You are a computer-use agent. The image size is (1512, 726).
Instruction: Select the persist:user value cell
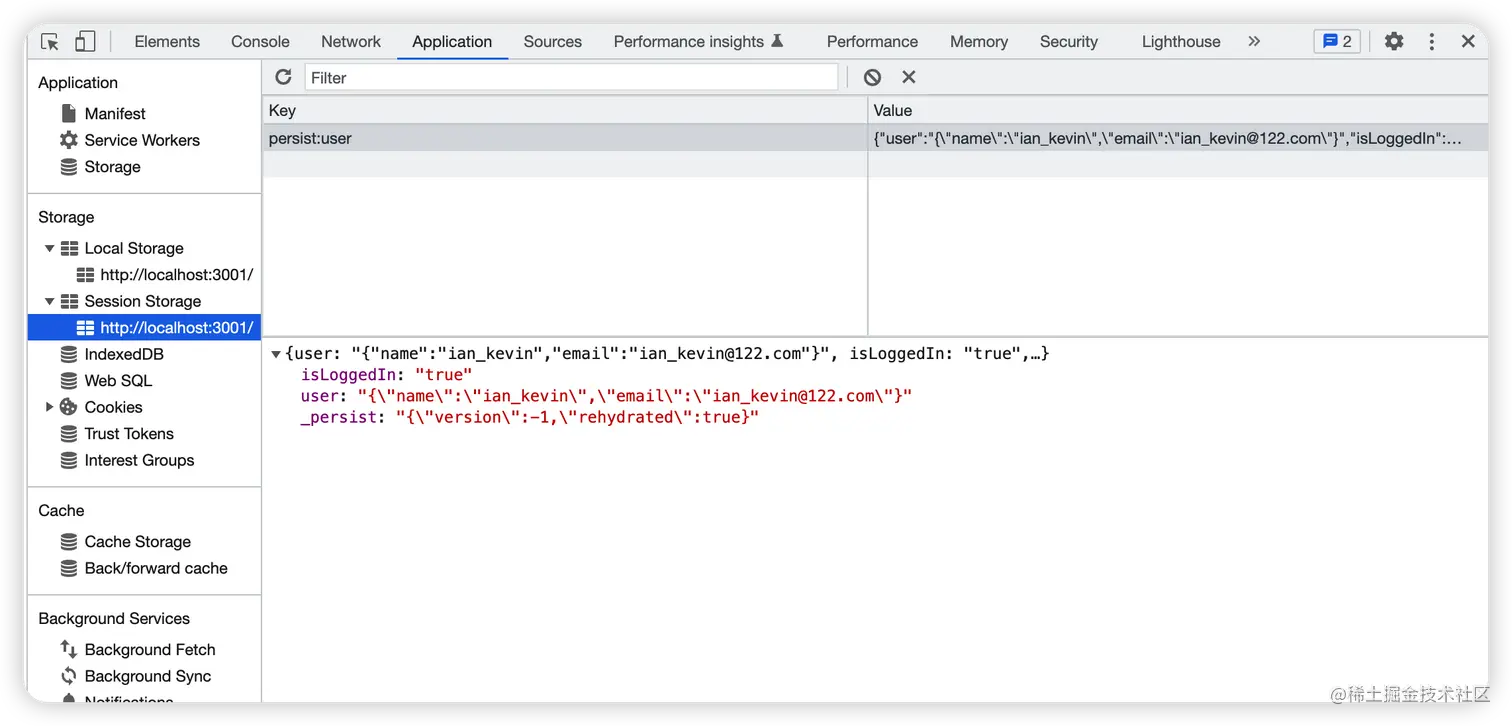(1178, 138)
